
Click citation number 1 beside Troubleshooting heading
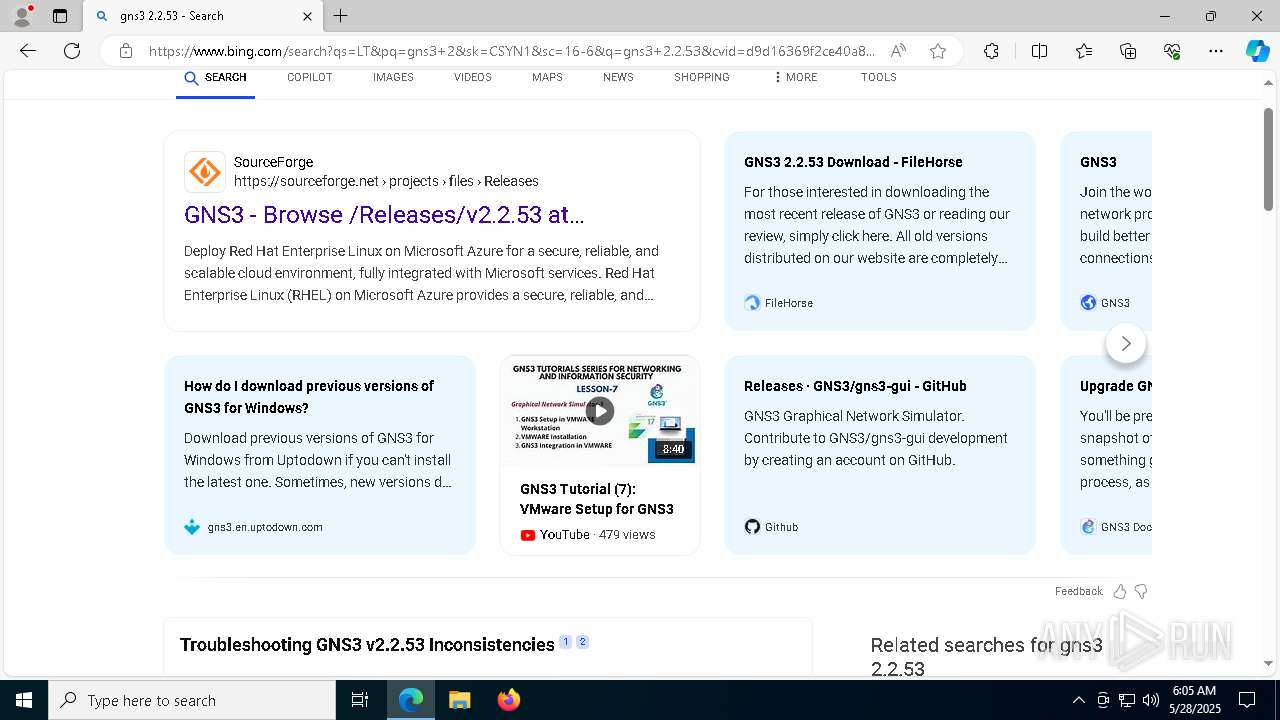(565, 642)
